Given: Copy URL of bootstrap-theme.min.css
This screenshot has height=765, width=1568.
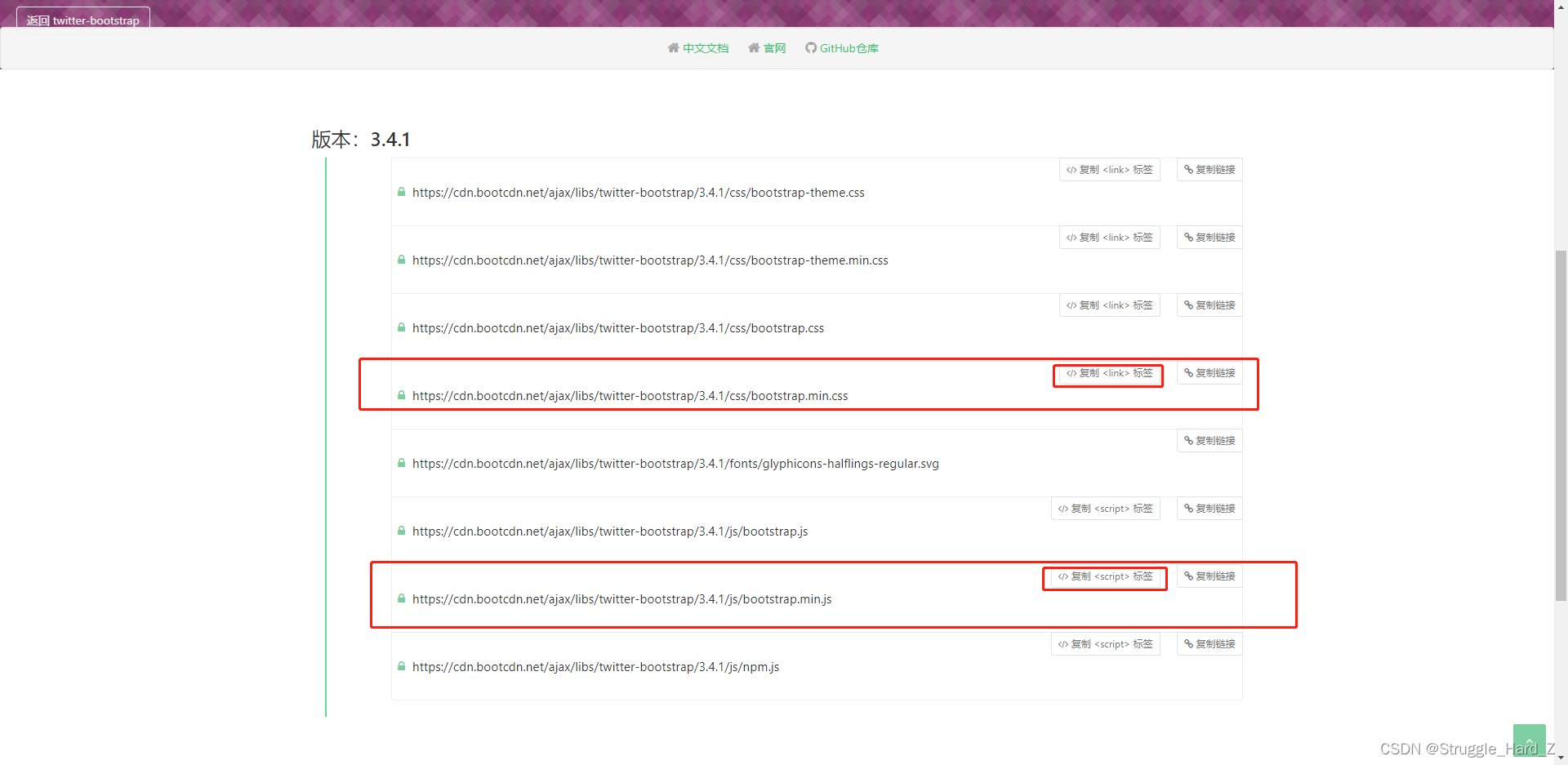Looking at the screenshot, I should pyautogui.click(x=1209, y=238).
